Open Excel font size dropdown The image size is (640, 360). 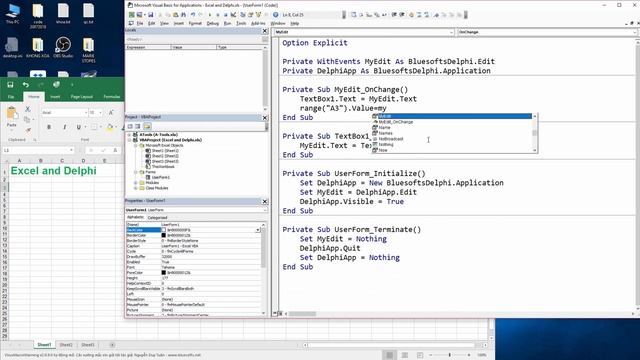100,112
